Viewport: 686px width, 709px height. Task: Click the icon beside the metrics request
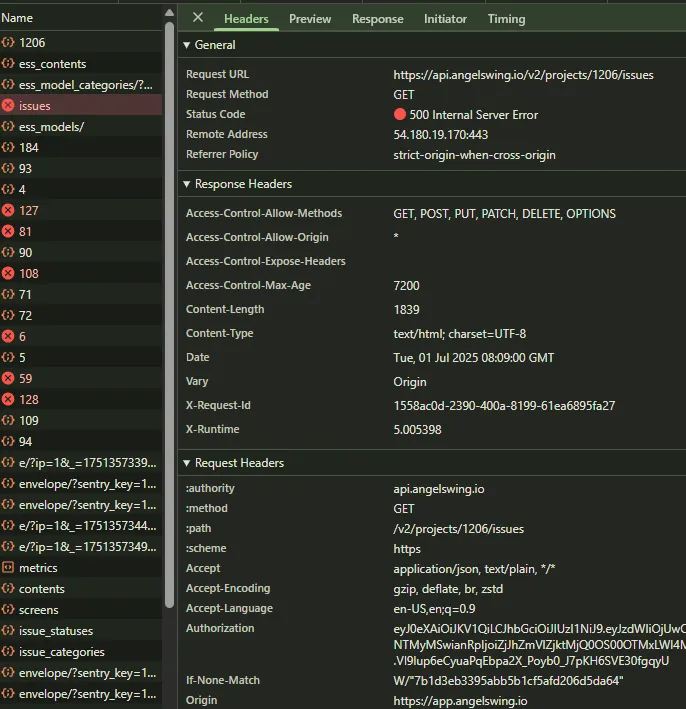9,568
